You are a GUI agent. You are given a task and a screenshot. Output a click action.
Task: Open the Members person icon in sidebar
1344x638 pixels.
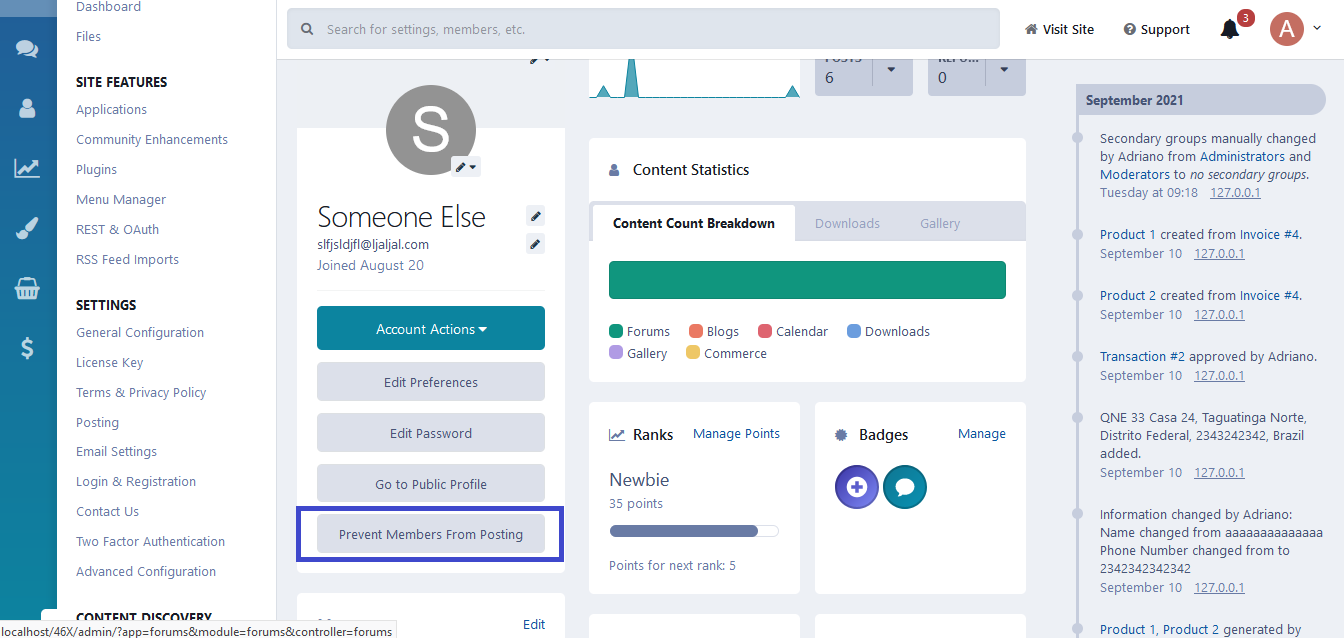27,108
